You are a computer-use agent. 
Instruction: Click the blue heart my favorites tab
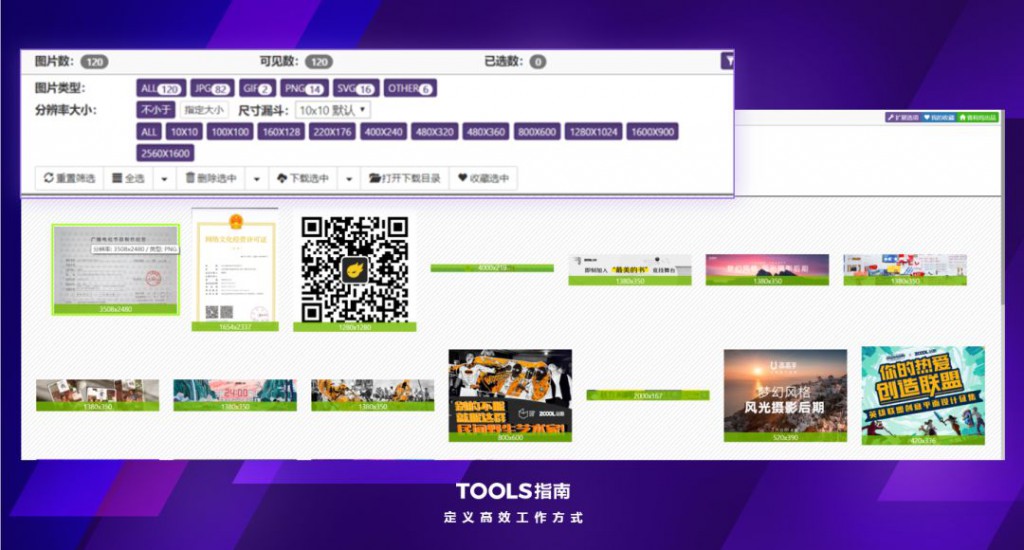tap(939, 118)
